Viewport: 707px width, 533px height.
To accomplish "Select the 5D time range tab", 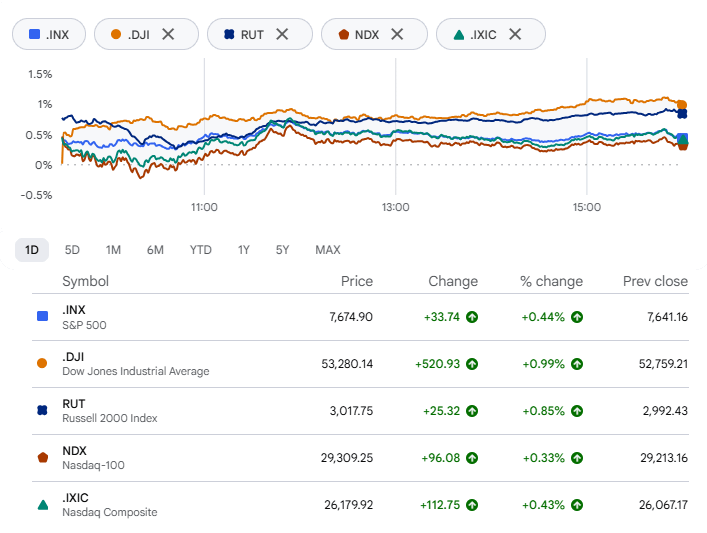I will coord(72,250).
